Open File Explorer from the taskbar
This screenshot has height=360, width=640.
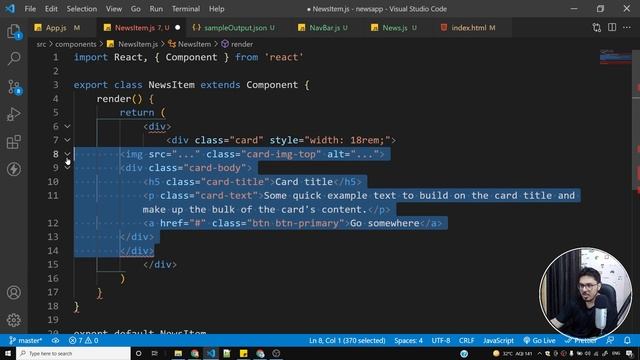pos(178,353)
